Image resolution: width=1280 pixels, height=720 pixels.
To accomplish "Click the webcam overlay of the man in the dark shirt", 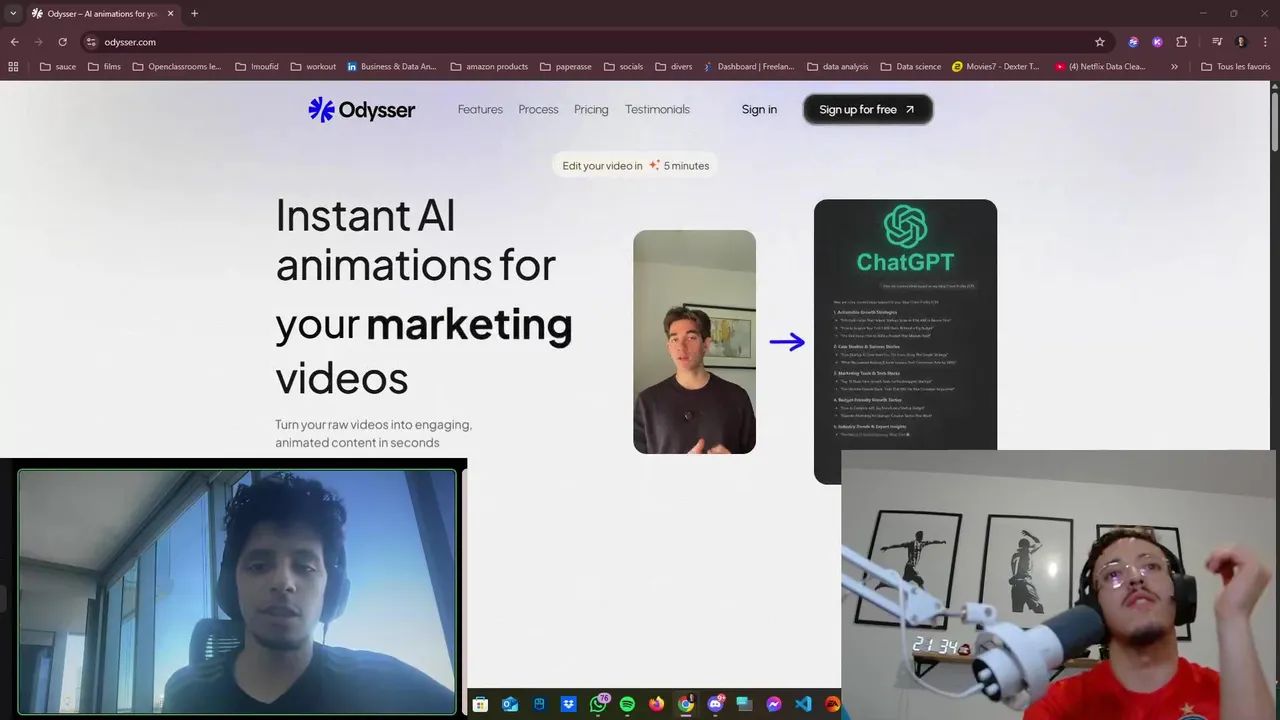I will (x=237, y=592).
